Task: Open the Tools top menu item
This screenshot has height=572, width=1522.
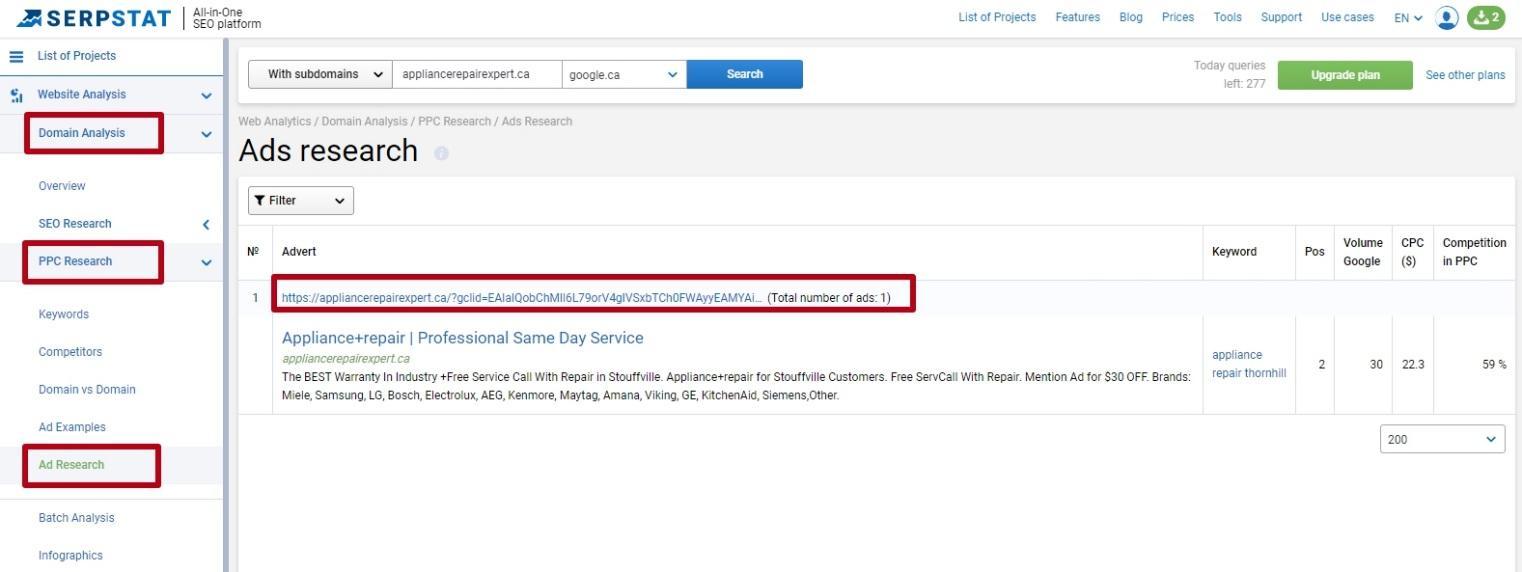Action: click(1227, 18)
